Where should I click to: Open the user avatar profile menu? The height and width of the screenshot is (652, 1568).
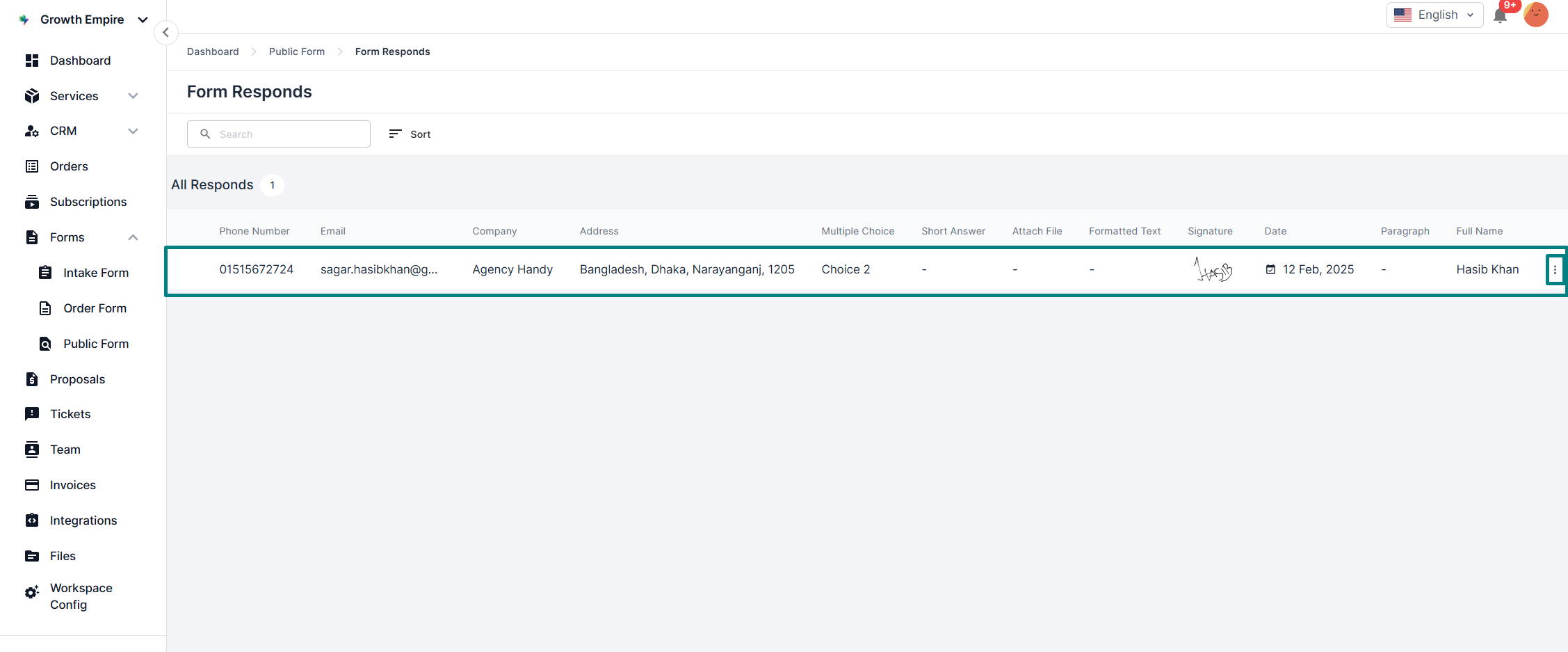1535,15
